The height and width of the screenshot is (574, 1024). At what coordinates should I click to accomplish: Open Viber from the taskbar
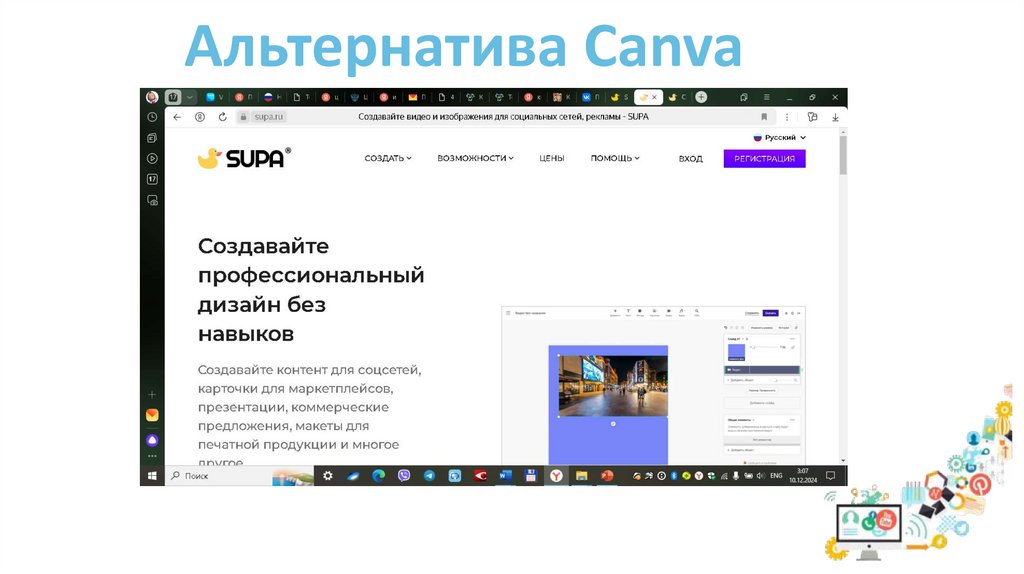point(404,476)
